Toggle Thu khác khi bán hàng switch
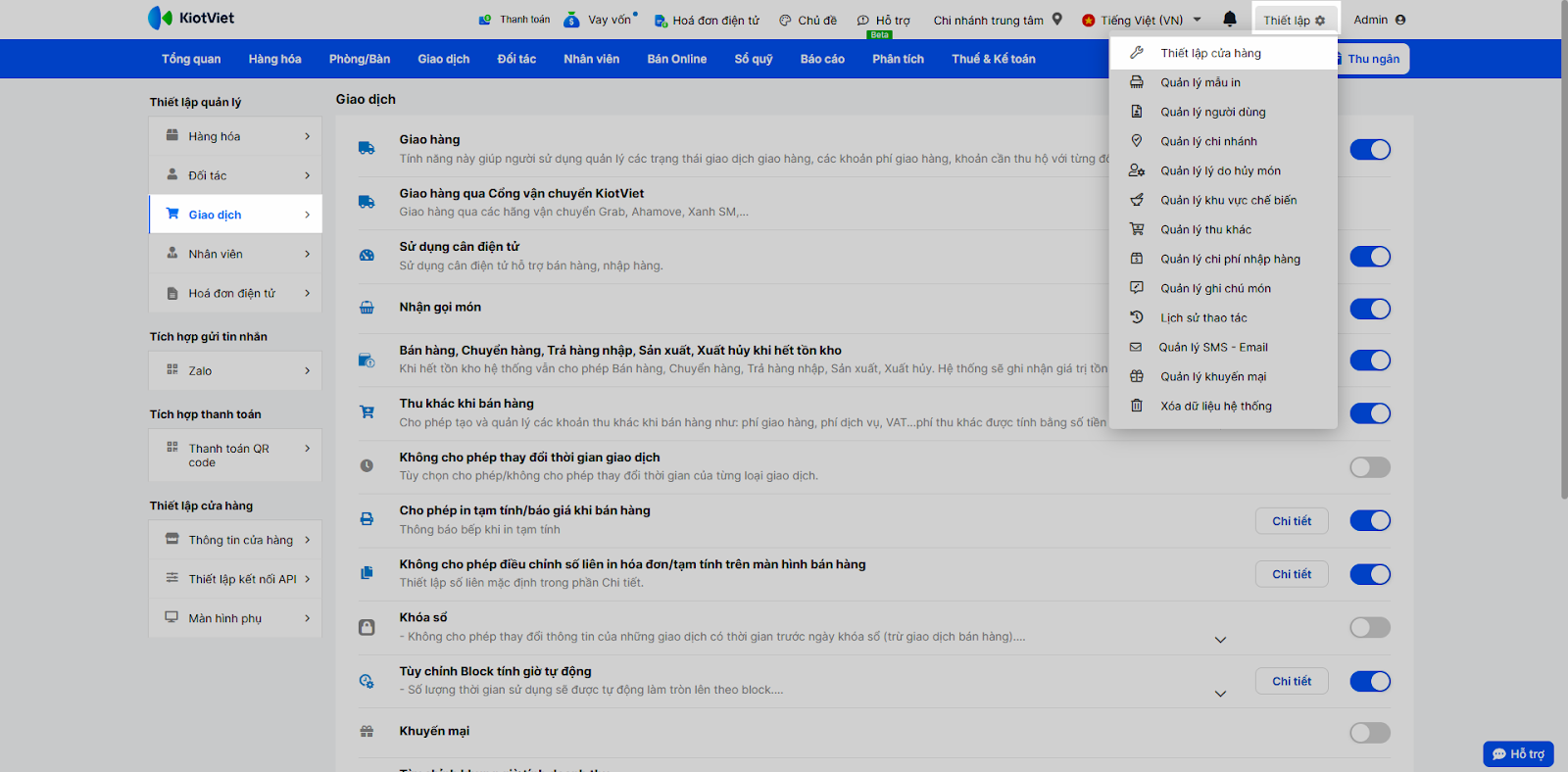The height and width of the screenshot is (772, 1568). pos(1370,413)
